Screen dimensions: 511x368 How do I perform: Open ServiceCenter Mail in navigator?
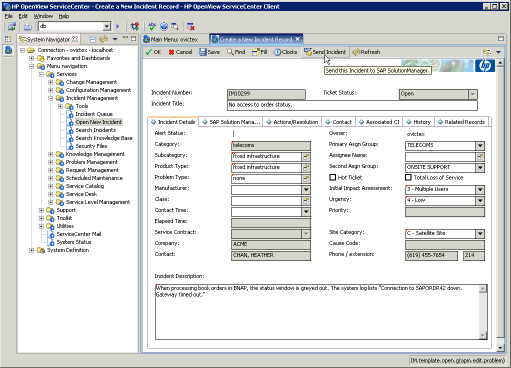[x=79, y=234]
